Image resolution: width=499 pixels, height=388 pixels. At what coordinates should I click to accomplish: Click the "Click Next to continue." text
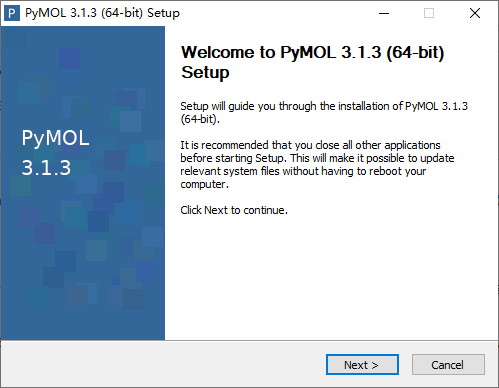coord(234,210)
